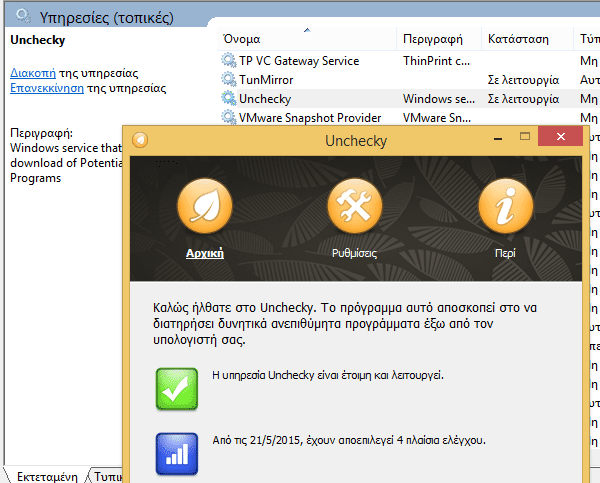
Task: Click TunMirror's Σε λειτουργία status cell
Action: pyautogui.click(x=523, y=80)
